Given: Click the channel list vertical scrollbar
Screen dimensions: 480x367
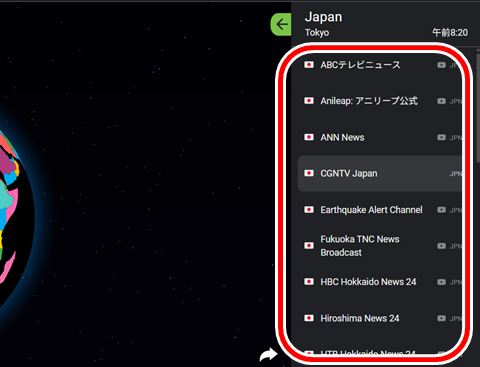Looking at the screenshot, I should coord(478,107).
